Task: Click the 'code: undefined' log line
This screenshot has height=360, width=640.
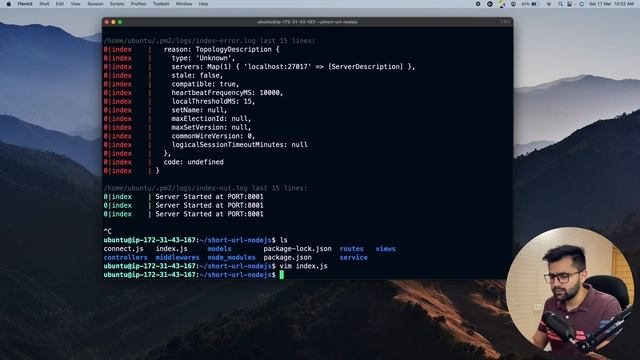Action: [x=193, y=162]
